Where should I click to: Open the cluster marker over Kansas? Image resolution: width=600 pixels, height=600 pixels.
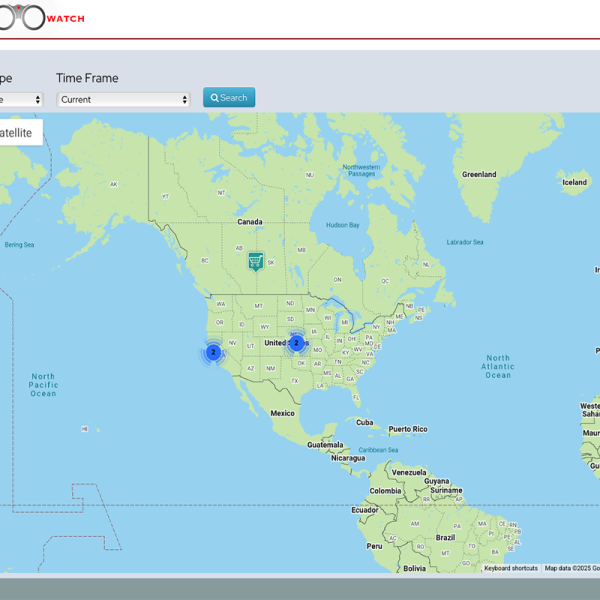click(x=296, y=343)
